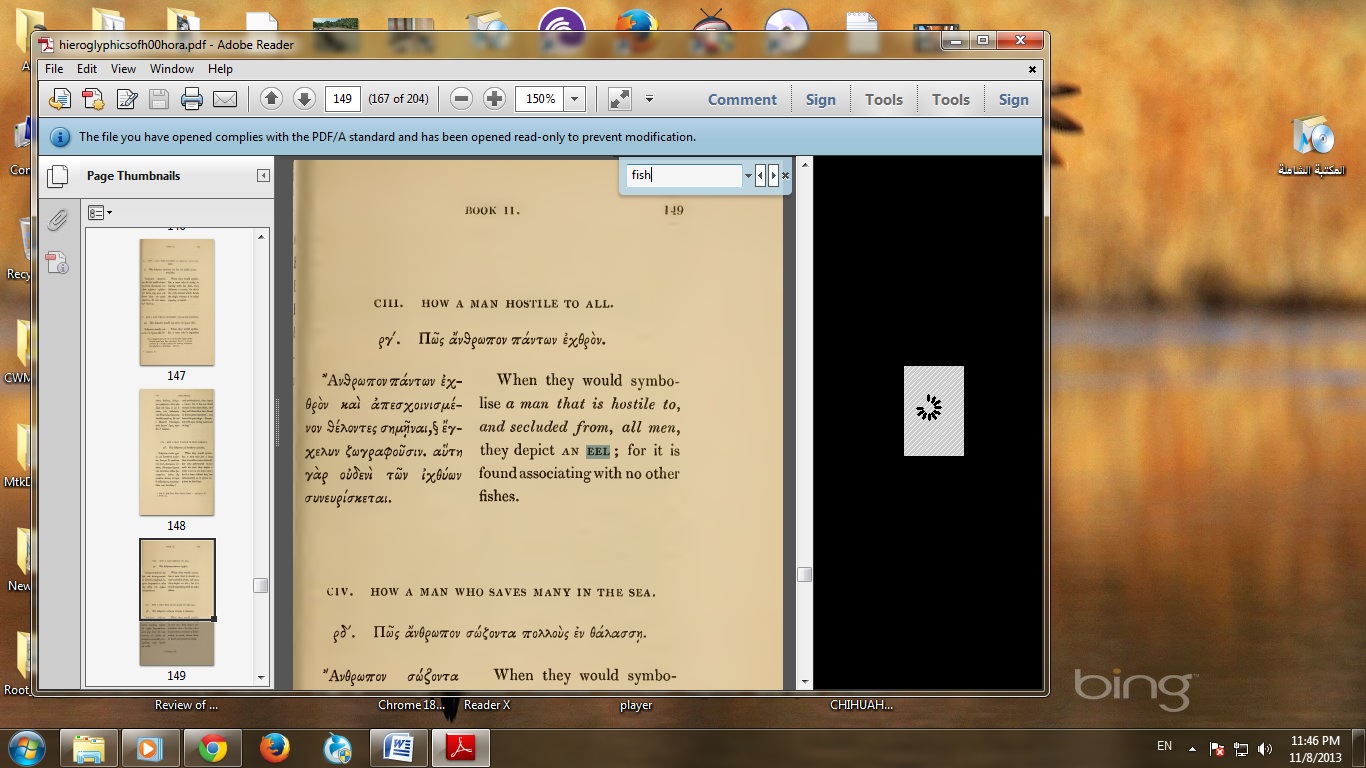
Task: Zoom in with the plus button
Action: tap(494, 99)
